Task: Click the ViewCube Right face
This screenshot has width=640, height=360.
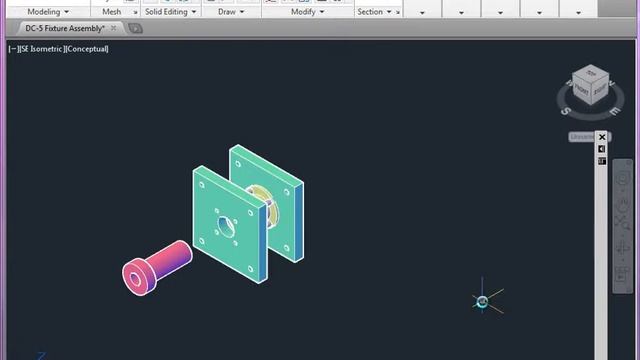Action: (600, 90)
